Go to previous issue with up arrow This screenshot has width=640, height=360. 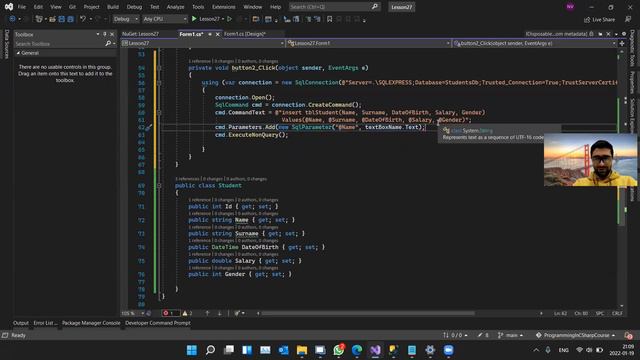point(207,313)
